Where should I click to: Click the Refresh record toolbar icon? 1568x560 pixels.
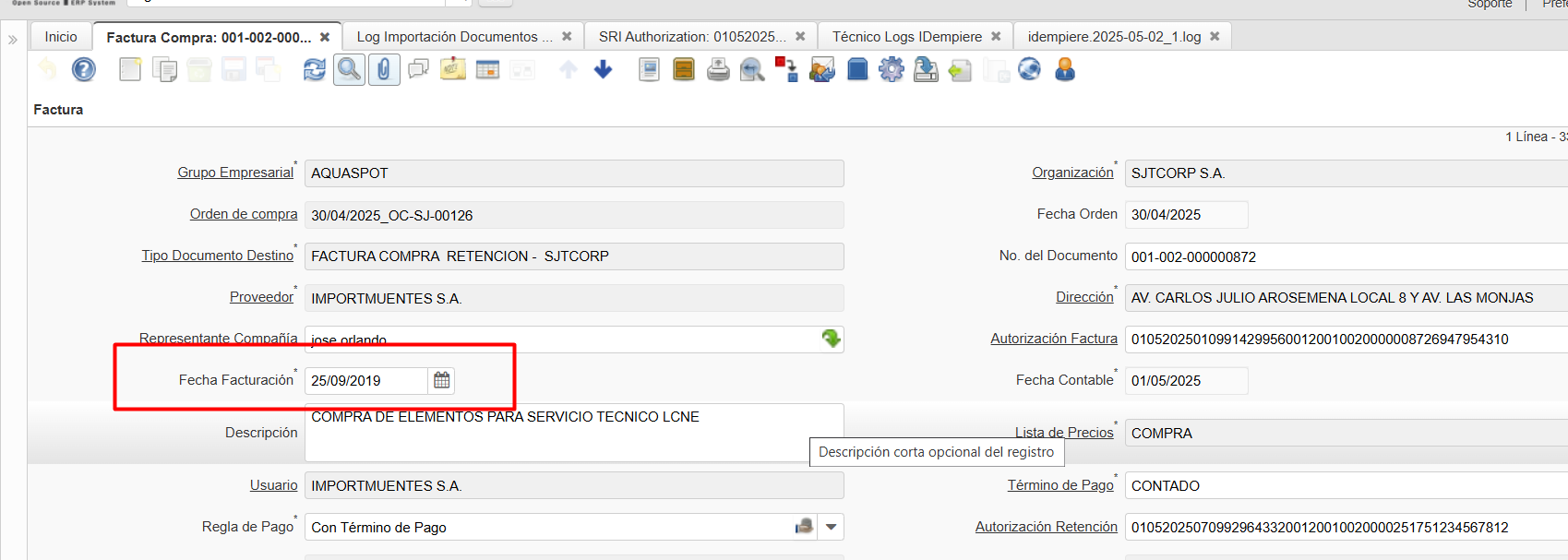click(315, 70)
